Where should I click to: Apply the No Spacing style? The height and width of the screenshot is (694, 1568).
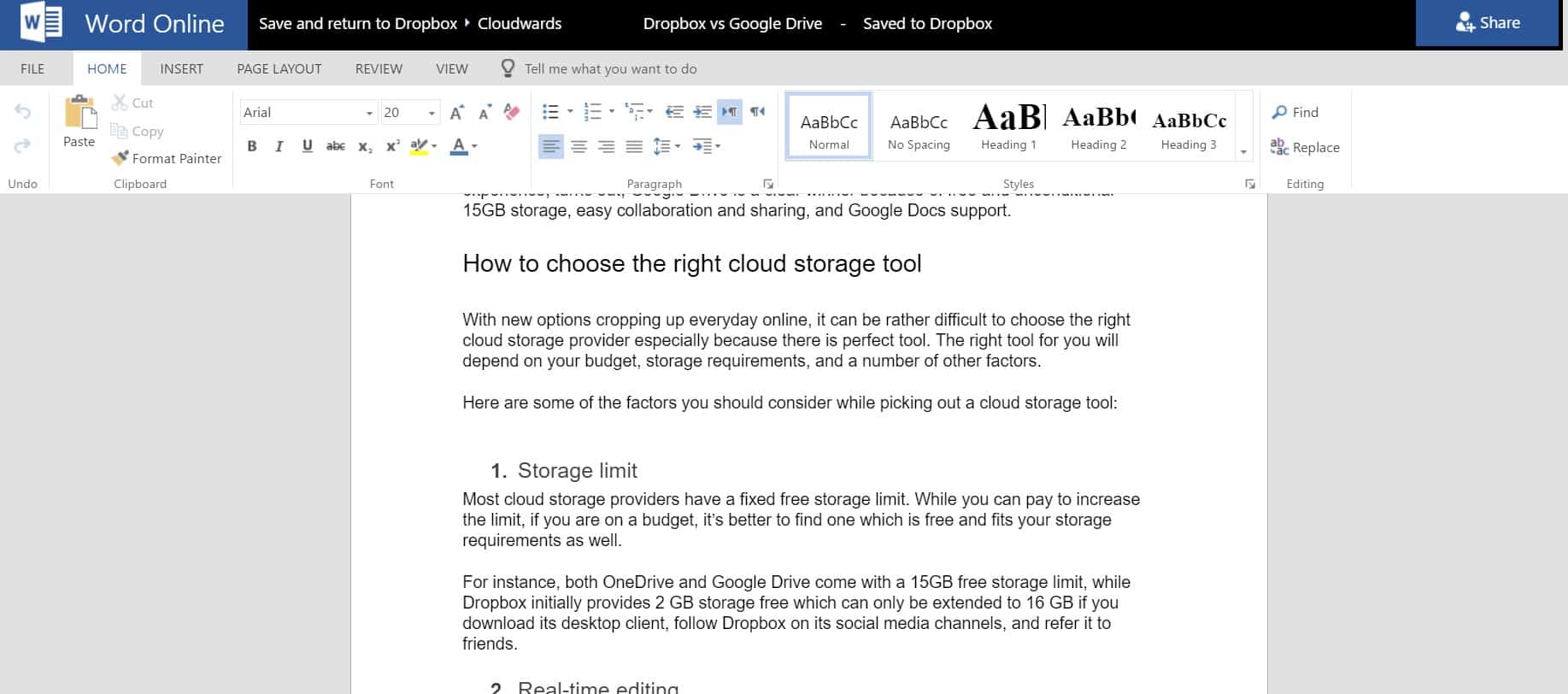(x=919, y=126)
